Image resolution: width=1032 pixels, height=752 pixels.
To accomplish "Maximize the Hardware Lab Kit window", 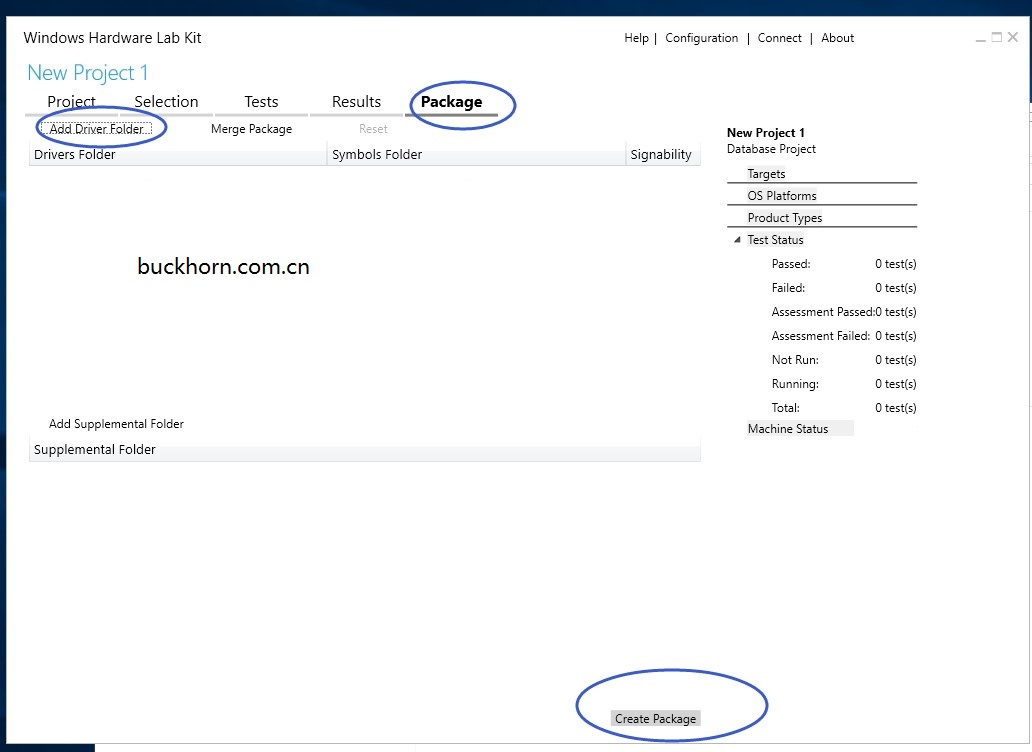I will [x=996, y=38].
